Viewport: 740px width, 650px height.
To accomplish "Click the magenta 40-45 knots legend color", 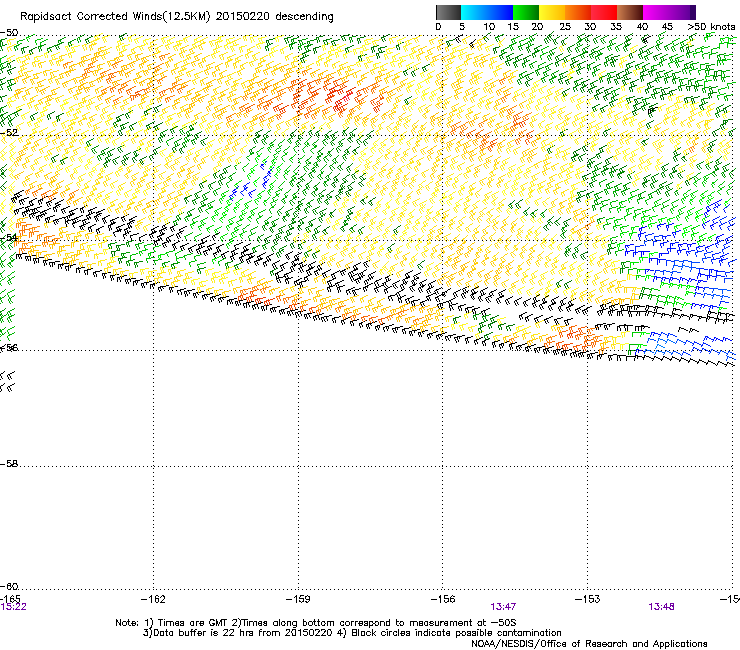I will 656,12.
